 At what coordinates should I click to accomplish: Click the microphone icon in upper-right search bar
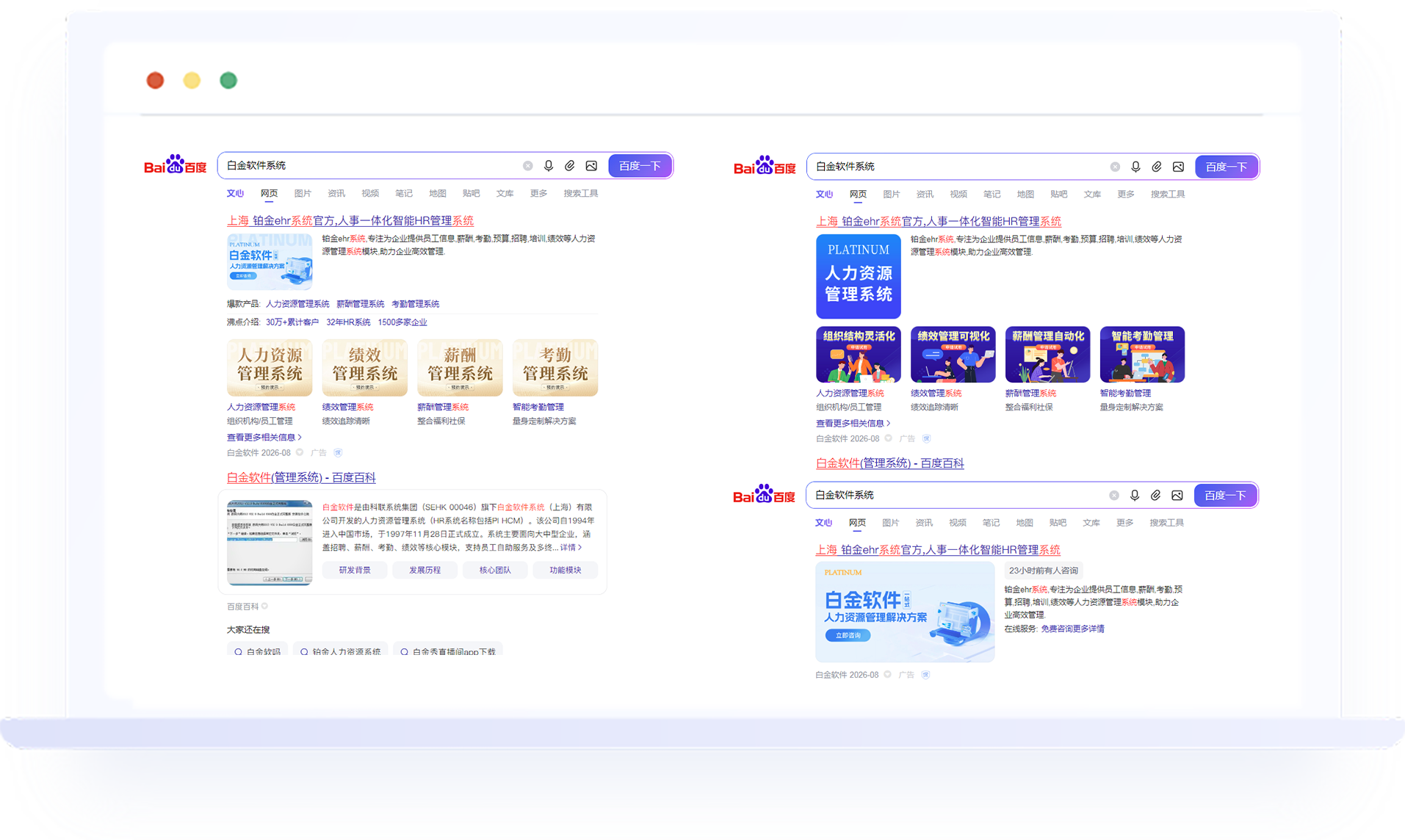(1135, 167)
